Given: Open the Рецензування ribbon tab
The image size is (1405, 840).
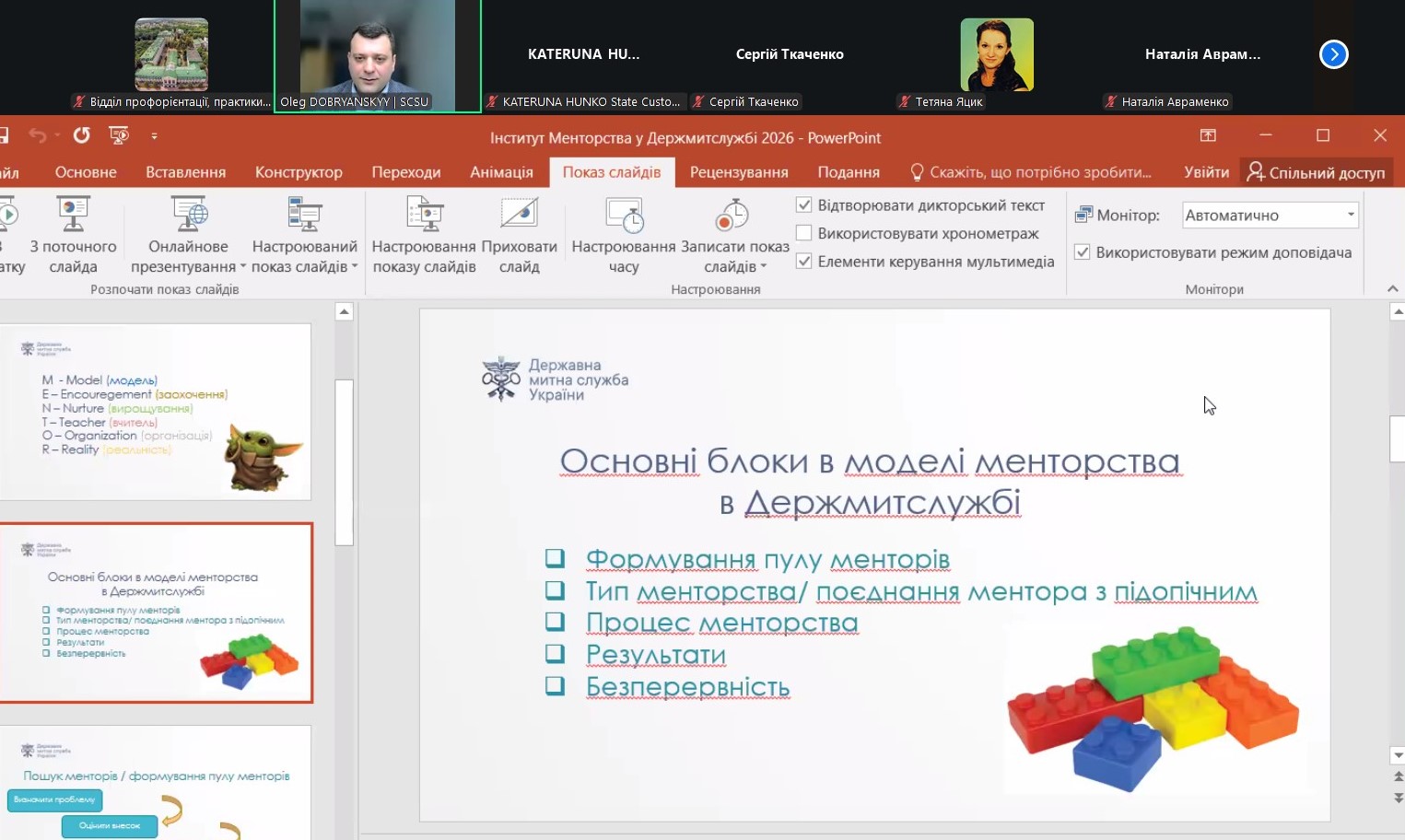Looking at the screenshot, I should [x=739, y=172].
